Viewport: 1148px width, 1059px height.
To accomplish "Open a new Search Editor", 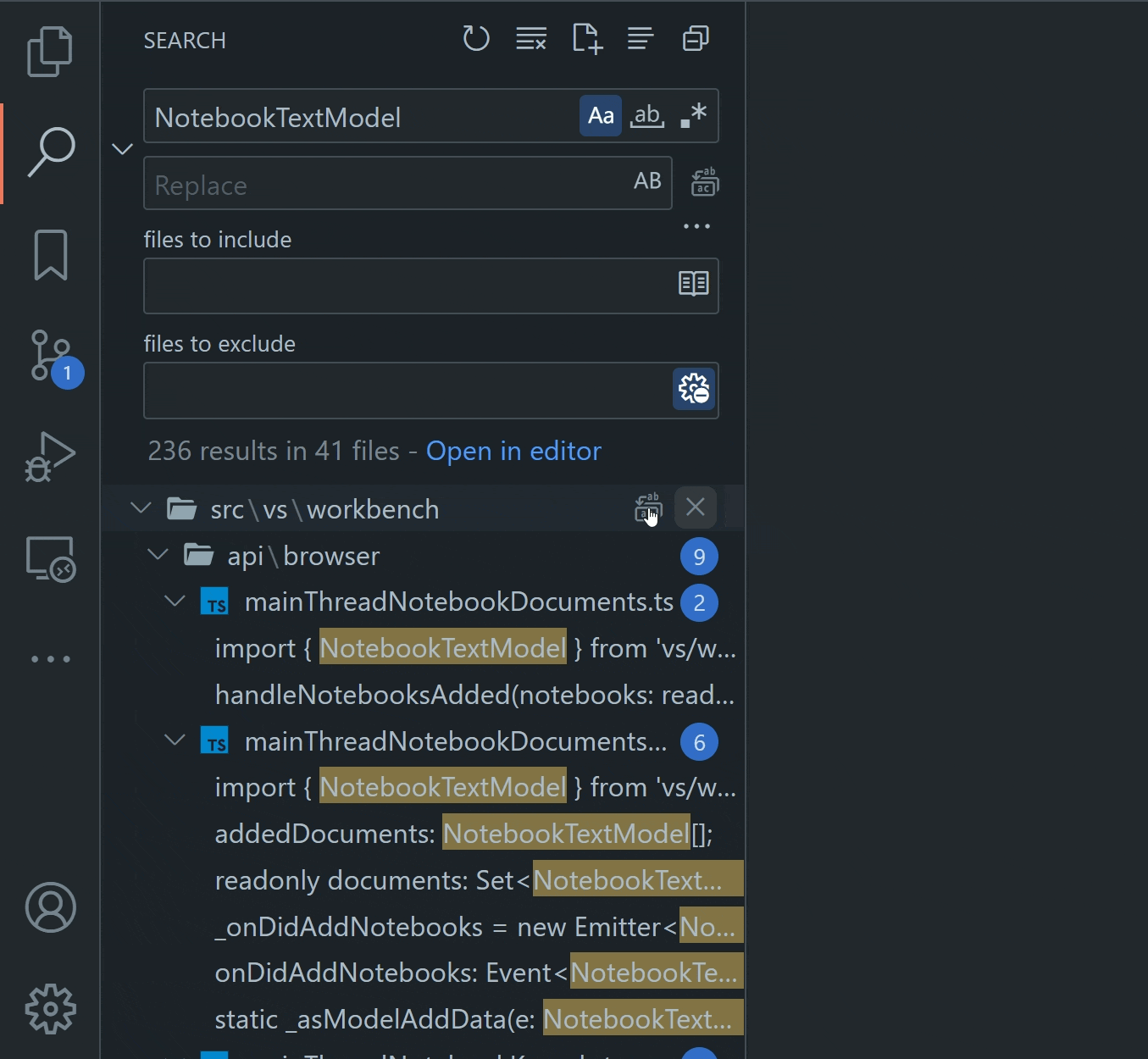I will click(587, 38).
